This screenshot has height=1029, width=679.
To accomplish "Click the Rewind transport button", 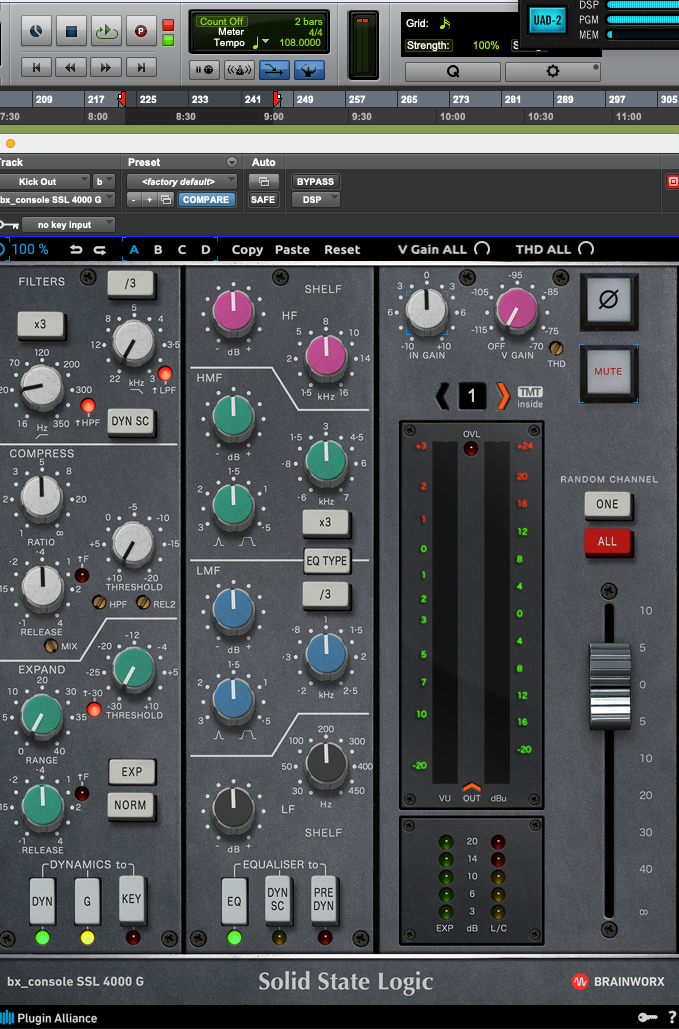I will tap(71, 67).
